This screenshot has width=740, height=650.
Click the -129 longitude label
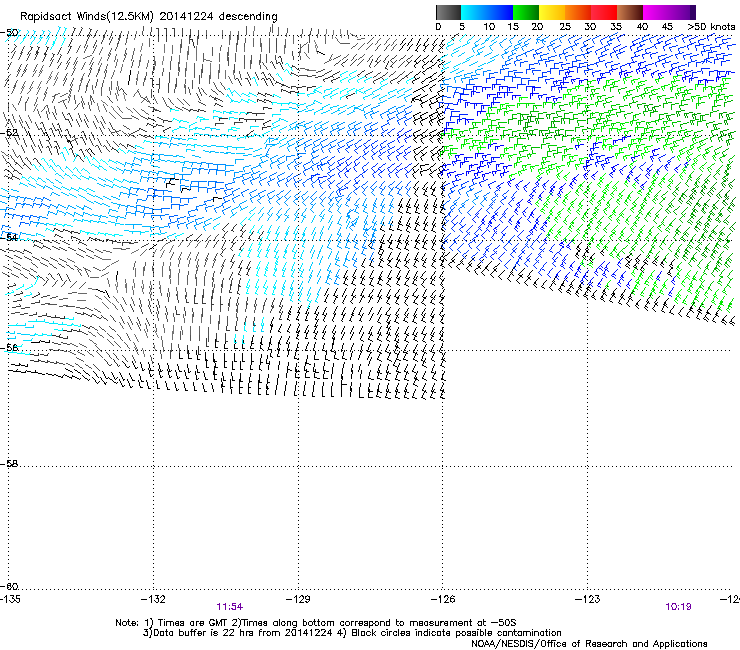click(298, 599)
